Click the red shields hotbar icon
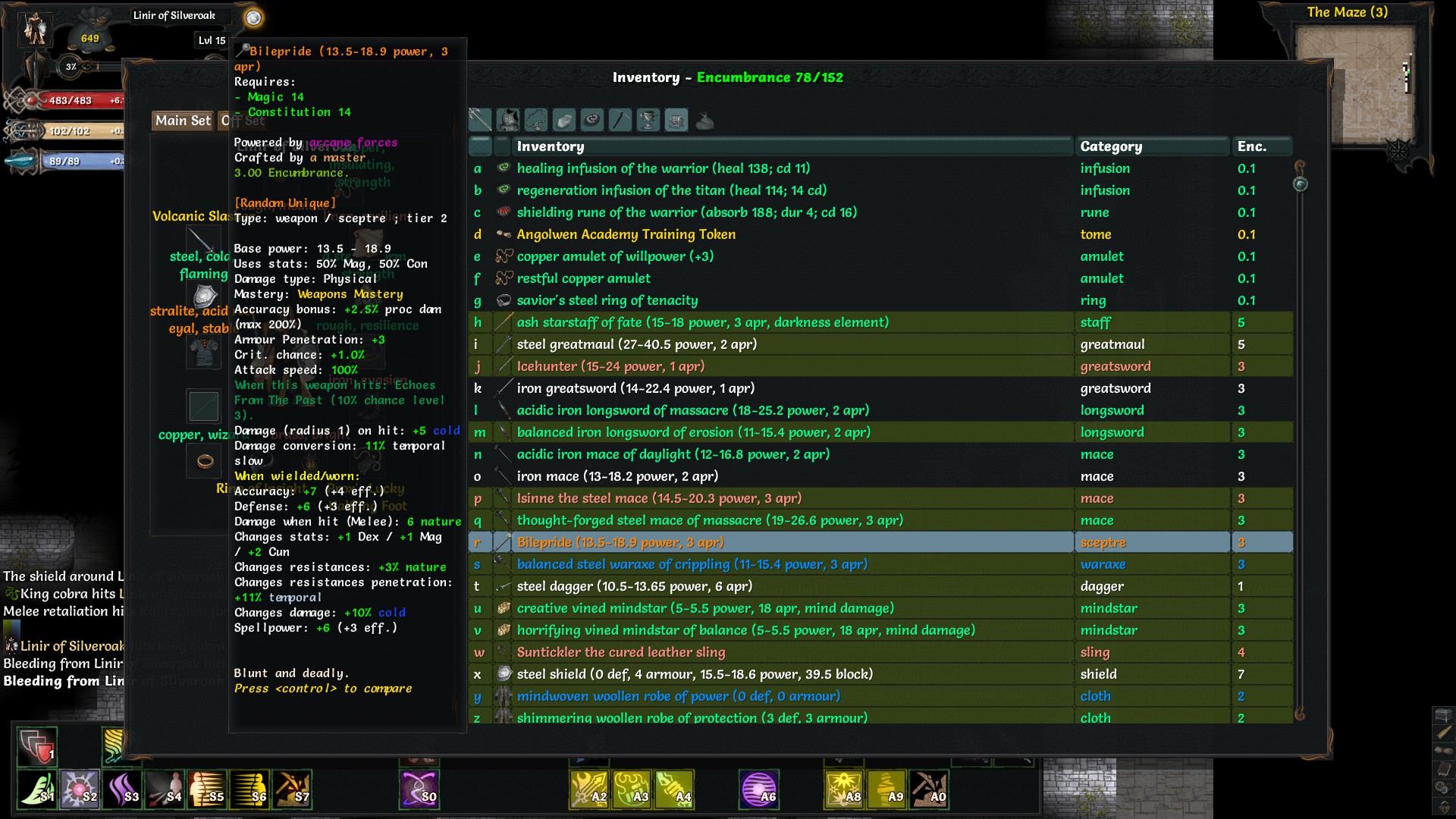The image size is (1456, 819). click(37, 746)
